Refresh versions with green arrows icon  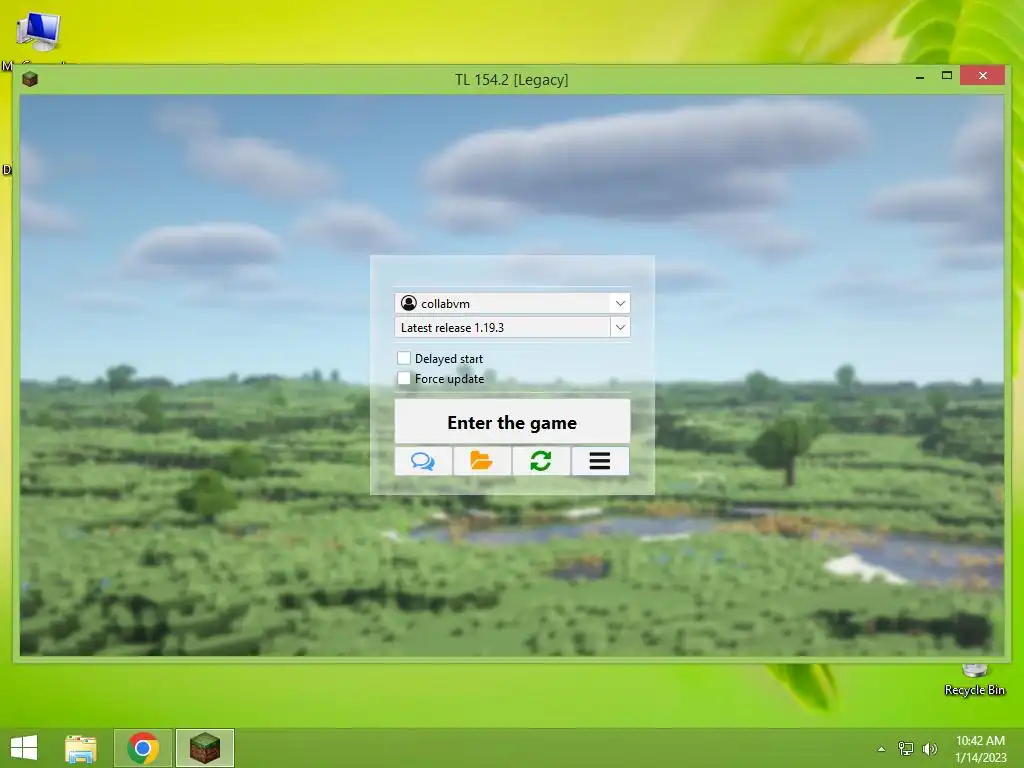(x=541, y=461)
